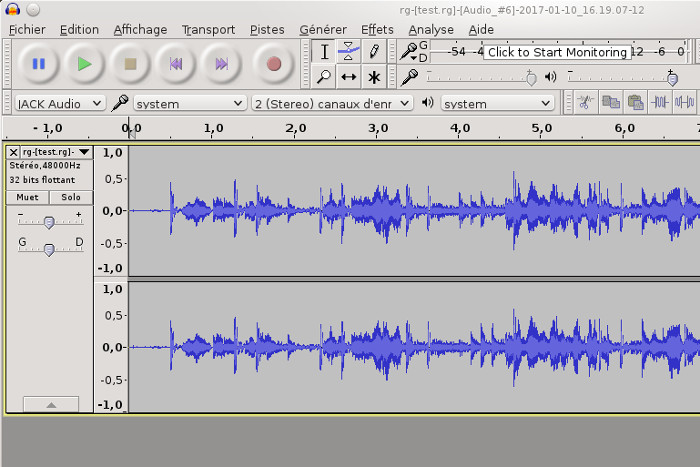The width and height of the screenshot is (700, 467).
Task: Open the Générer menu
Action: [323, 29]
